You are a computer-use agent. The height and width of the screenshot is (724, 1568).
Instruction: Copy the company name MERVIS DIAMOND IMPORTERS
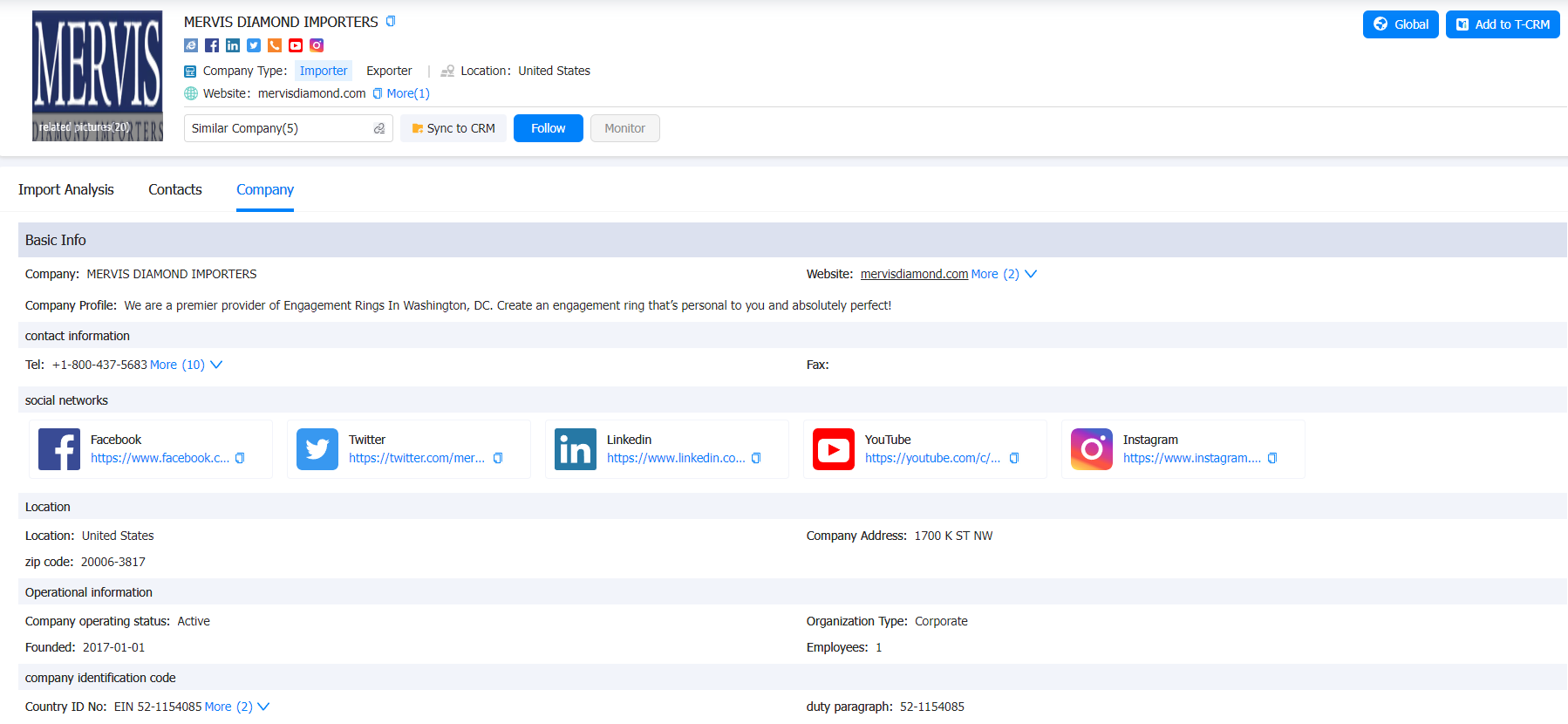pos(391,21)
